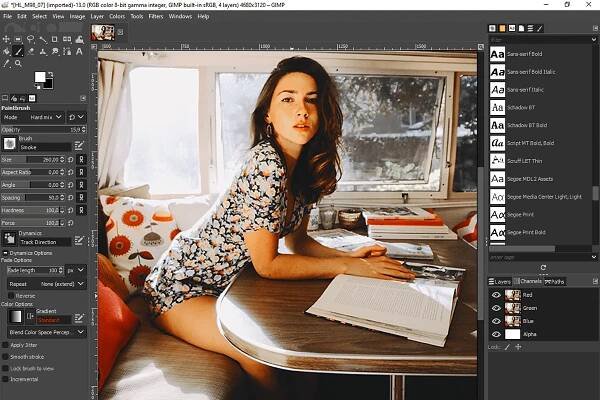Screen dimensions: 600x400
Task: Click the Smoke brush preview icon
Action: tap(9, 145)
